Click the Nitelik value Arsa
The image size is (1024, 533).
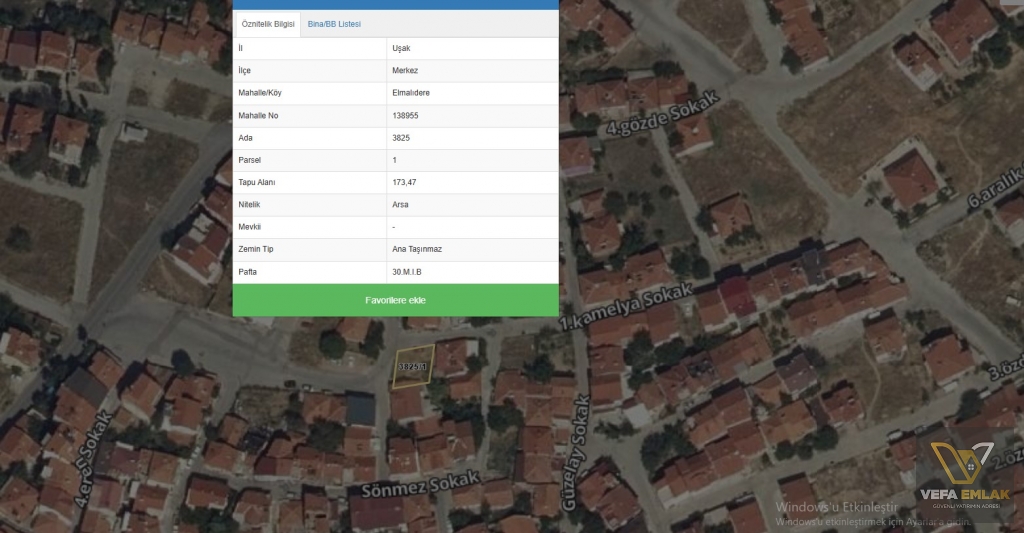pos(400,204)
